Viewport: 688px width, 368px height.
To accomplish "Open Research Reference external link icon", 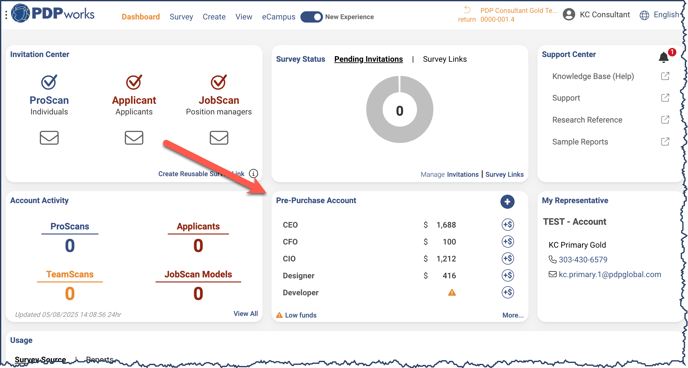I will (665, 120).
